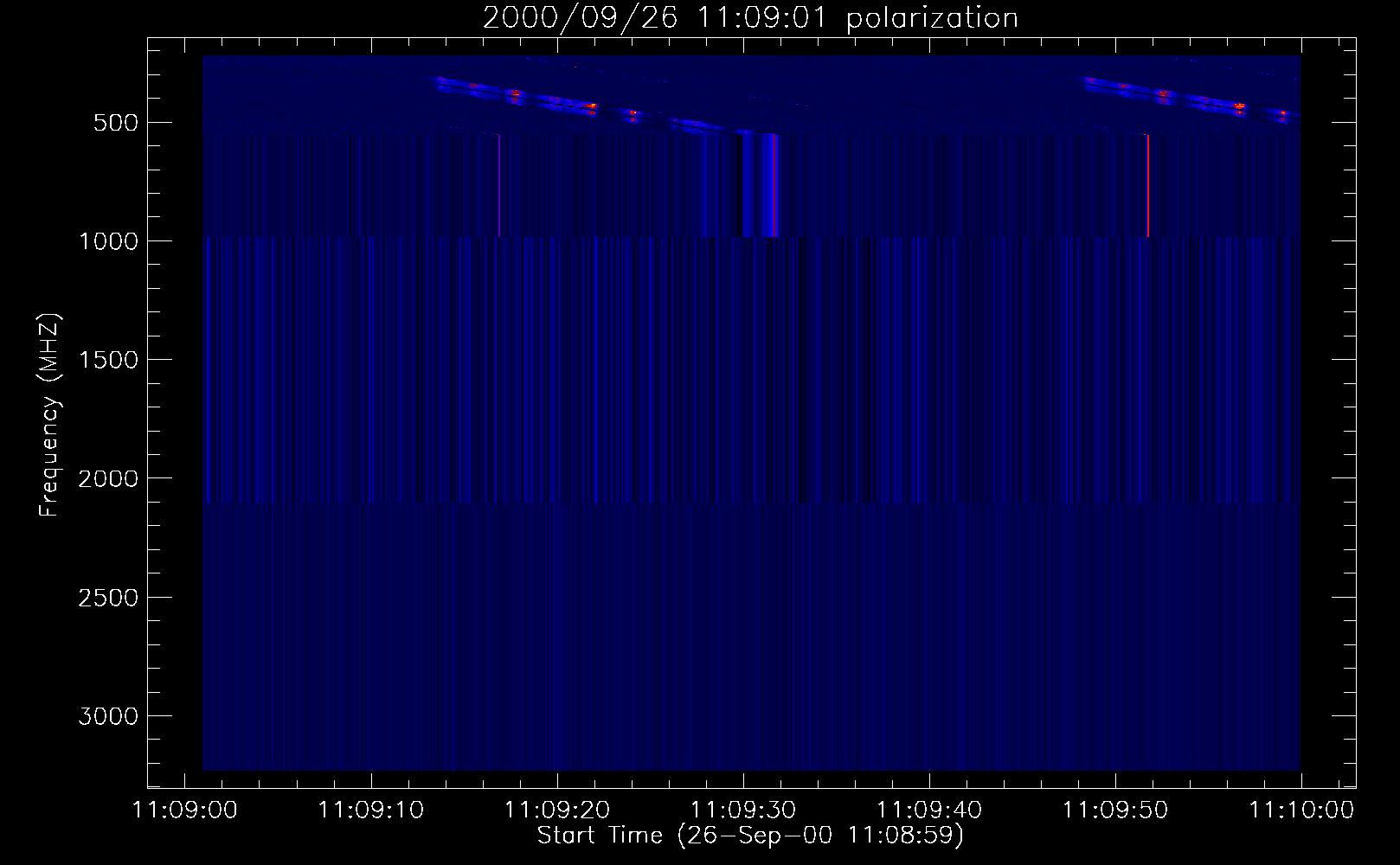Click the 11:09:20 time tick label
This screenshot has width=1400, height=865.
[557, 811]
